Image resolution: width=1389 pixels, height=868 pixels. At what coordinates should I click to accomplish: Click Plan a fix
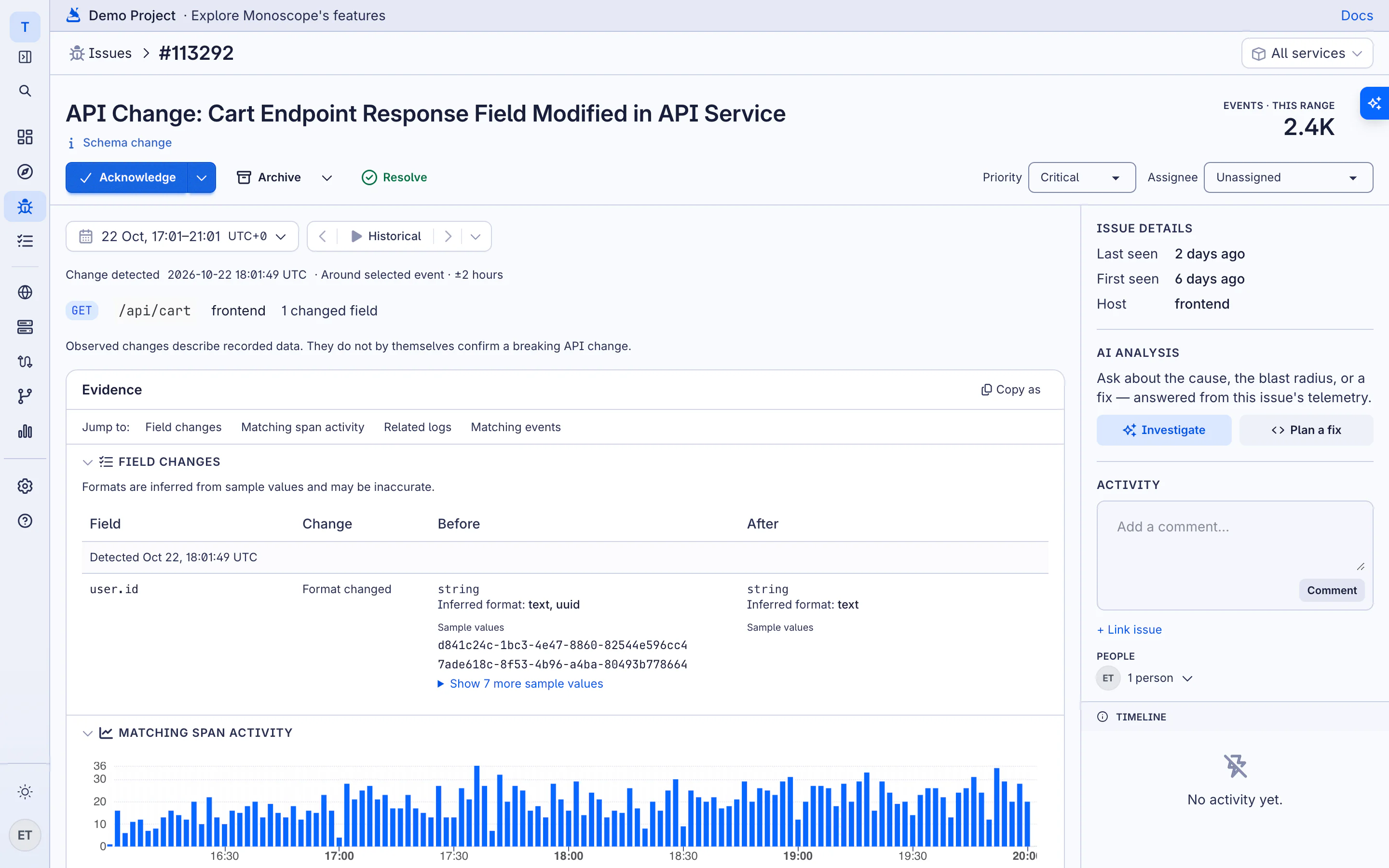click(x=1307, y=430)
